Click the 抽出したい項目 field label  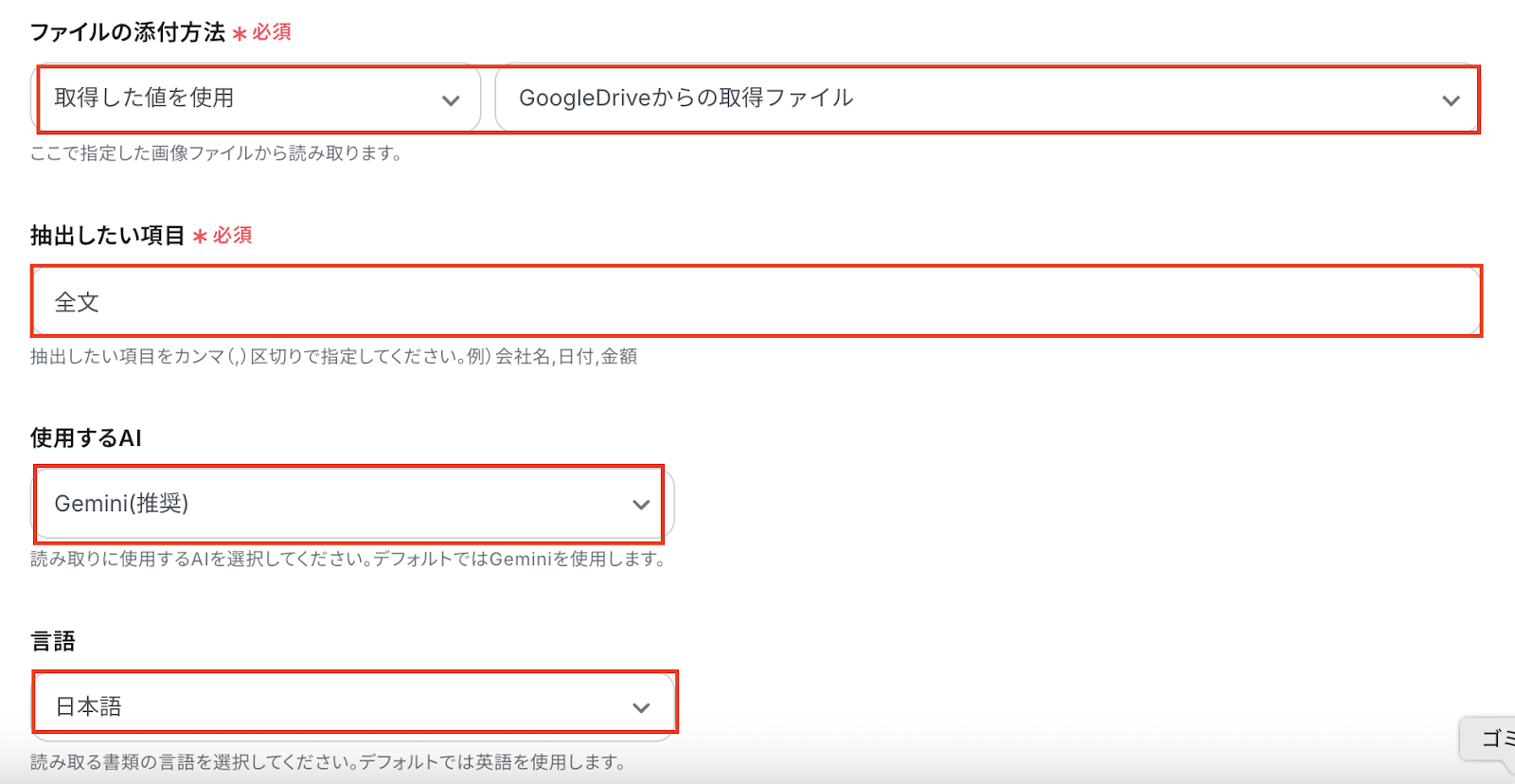pos(107,236)
